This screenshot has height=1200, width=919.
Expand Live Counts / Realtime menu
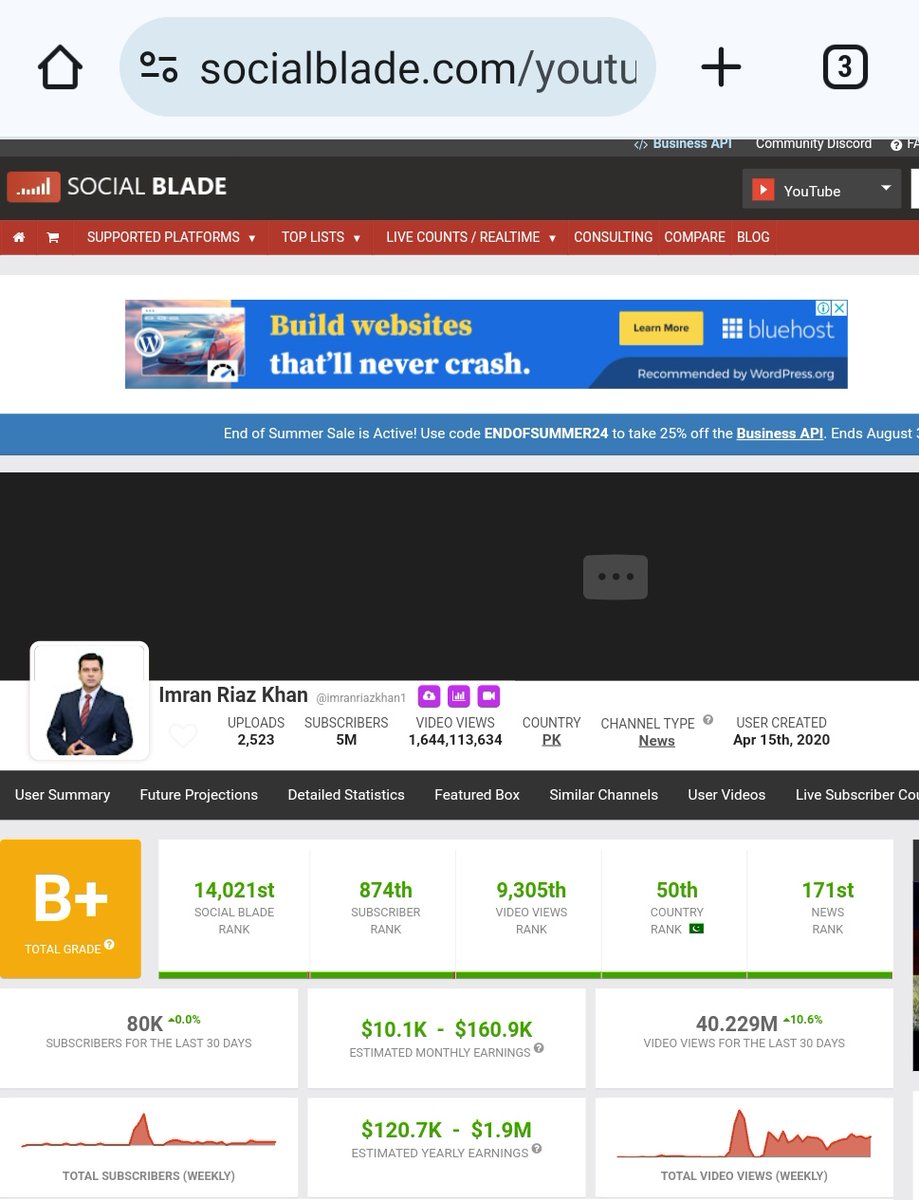point(471,237)
